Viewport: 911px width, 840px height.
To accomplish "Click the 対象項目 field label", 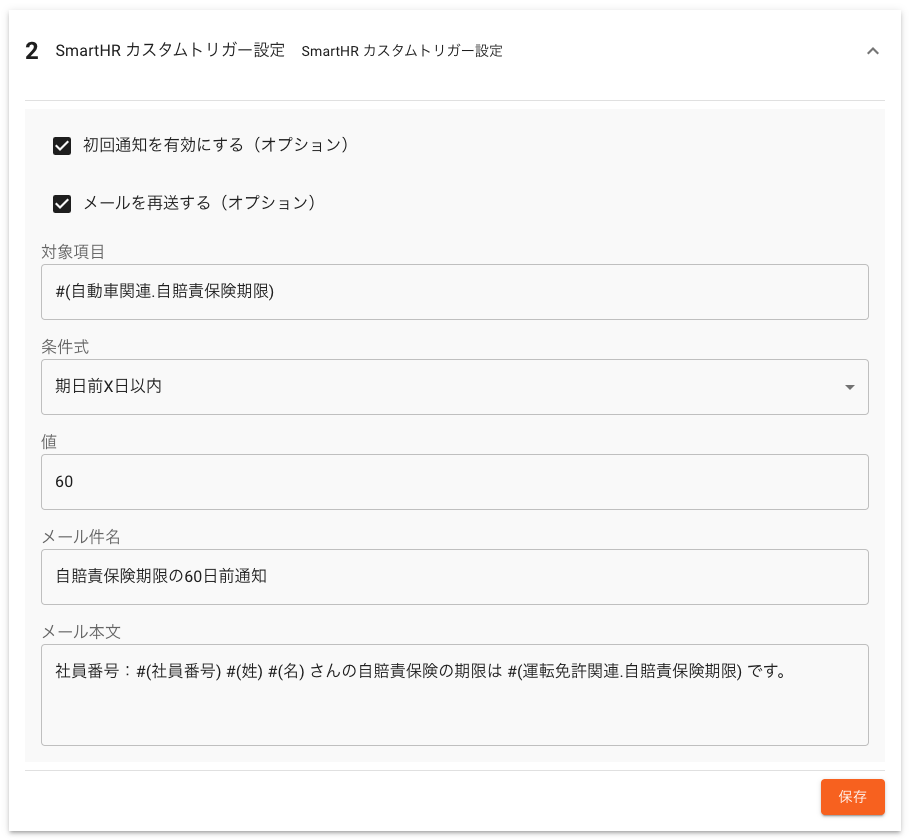I will [x=73, y=252].
